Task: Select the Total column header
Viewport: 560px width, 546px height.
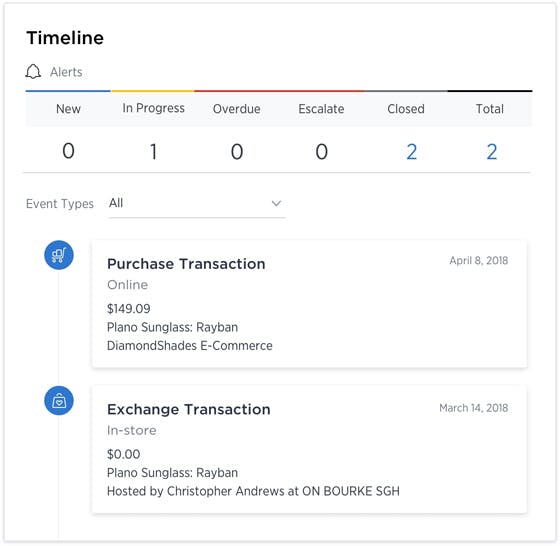Action: (490, 109)
